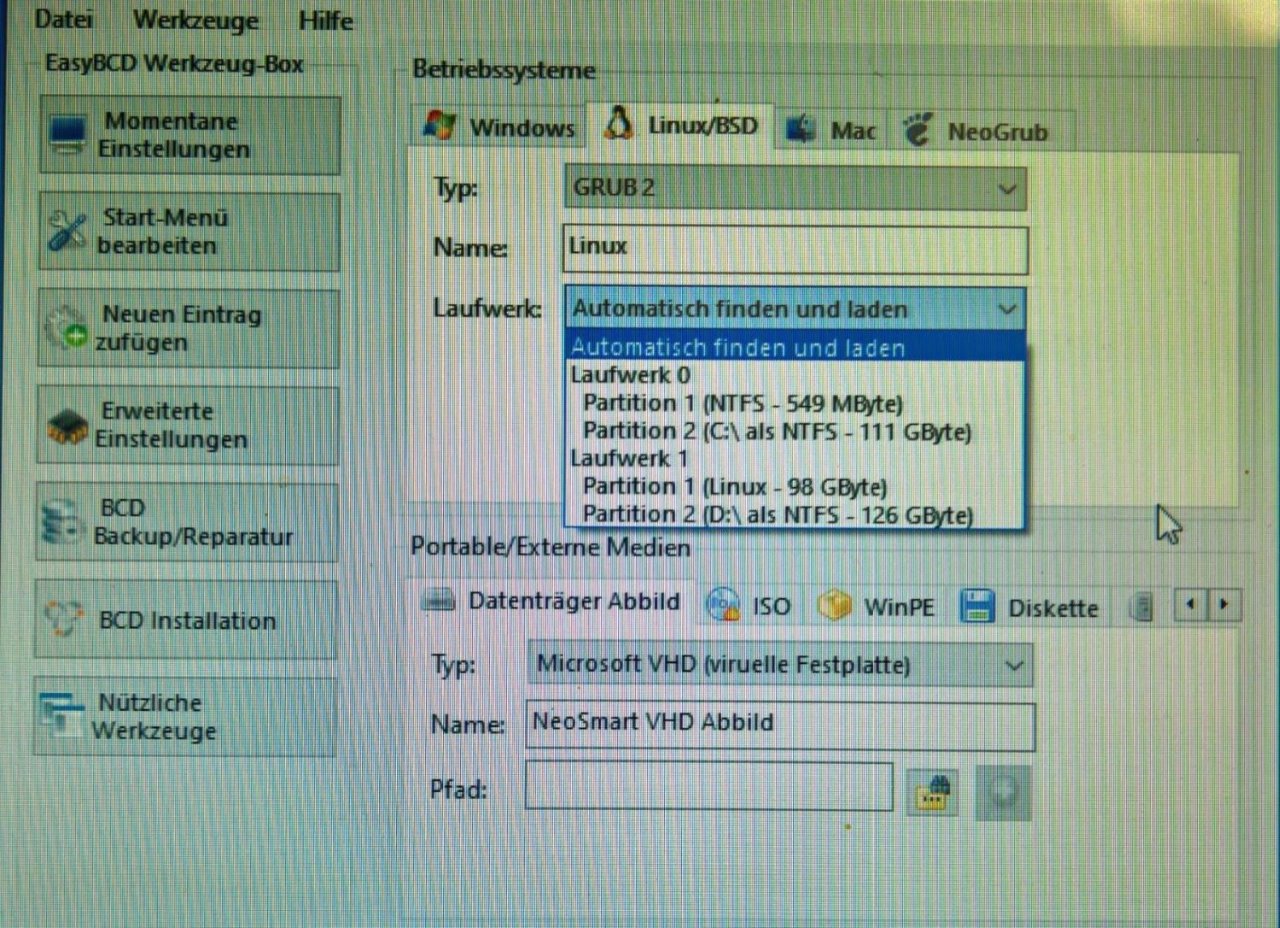Open the Werkzeuge menu
The width and height of the screenshot is (1280, 928).
tap(195, 20)
